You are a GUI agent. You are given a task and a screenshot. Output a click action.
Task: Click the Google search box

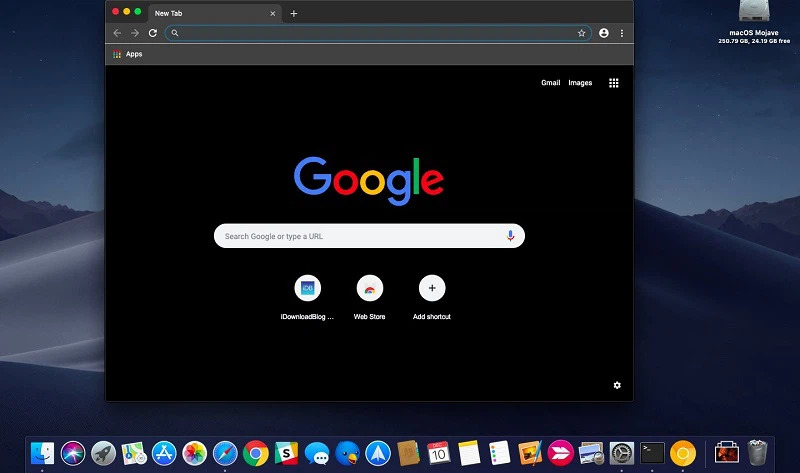(369, 236)
